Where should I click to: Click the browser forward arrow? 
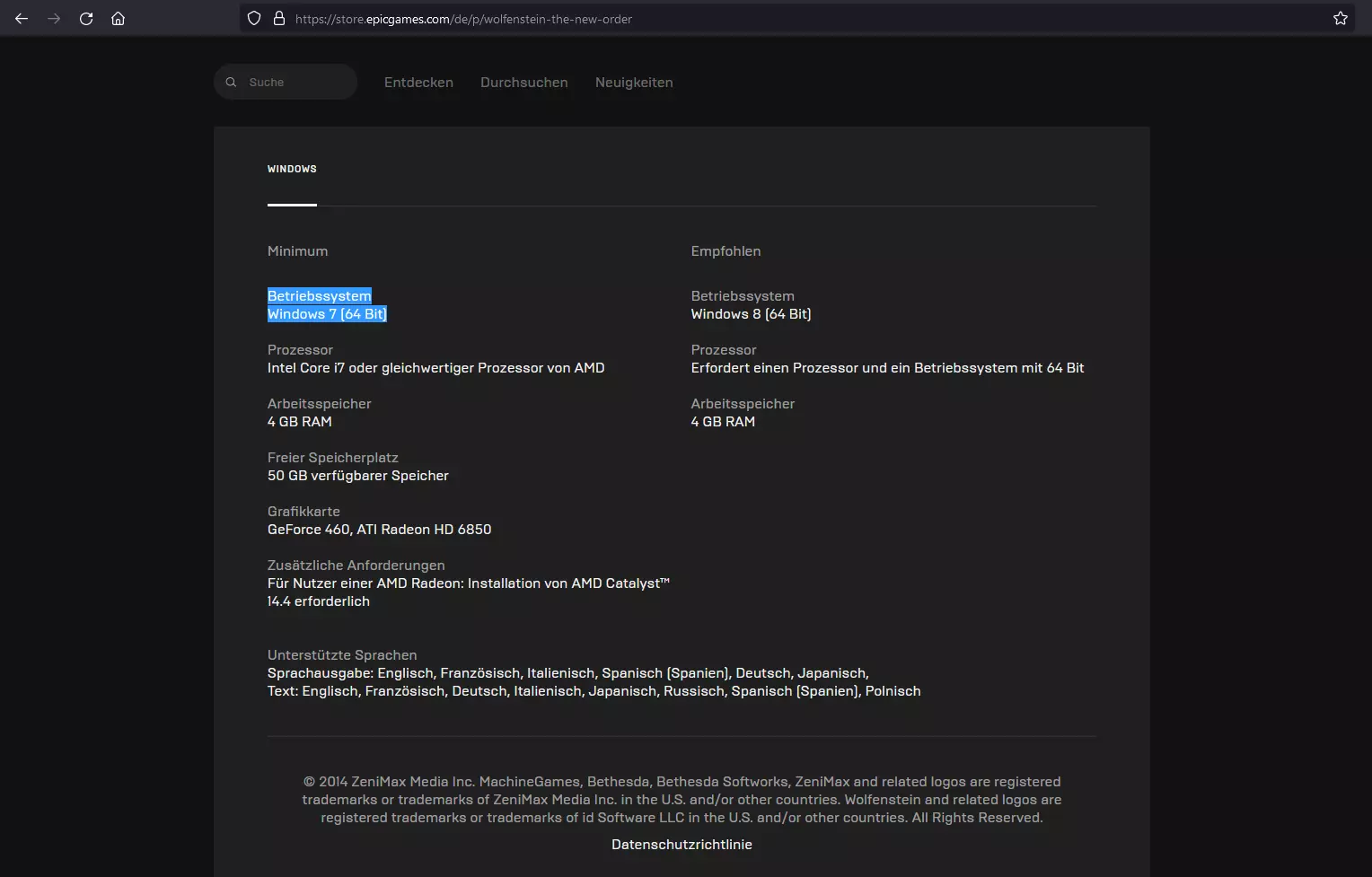point(54,19)
